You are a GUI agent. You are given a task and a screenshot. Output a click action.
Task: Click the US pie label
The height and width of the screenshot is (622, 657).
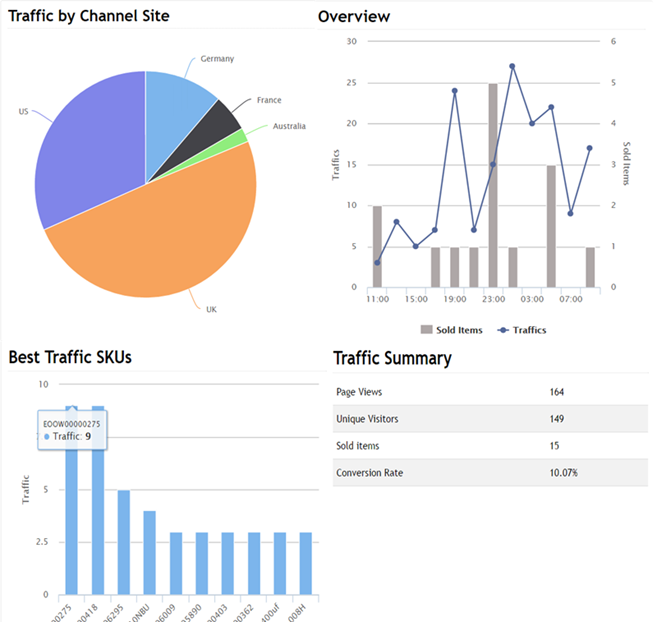(23, 111)
